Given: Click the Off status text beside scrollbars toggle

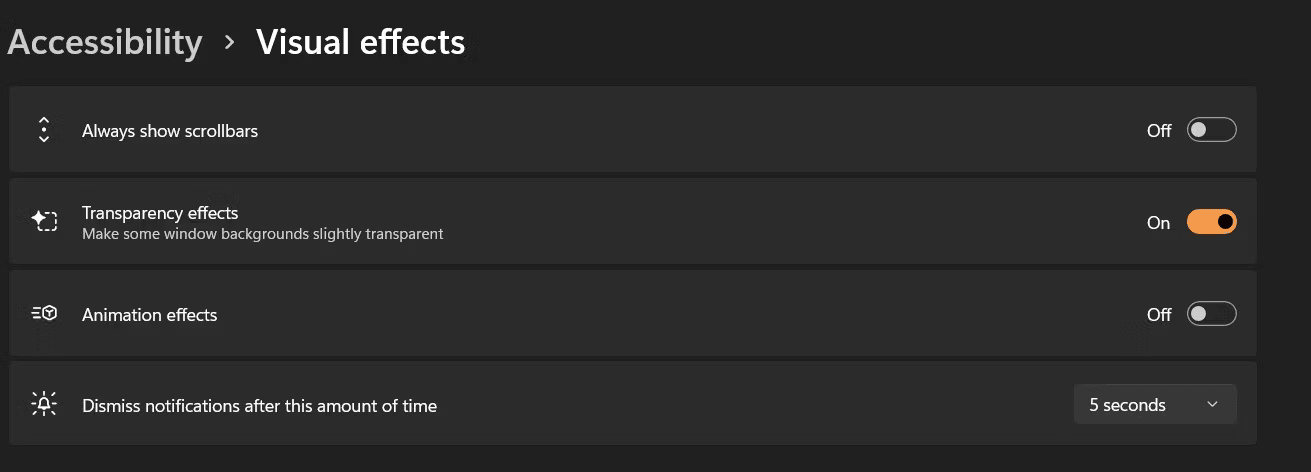Looking at the screenshot, I should (1159, 131).
